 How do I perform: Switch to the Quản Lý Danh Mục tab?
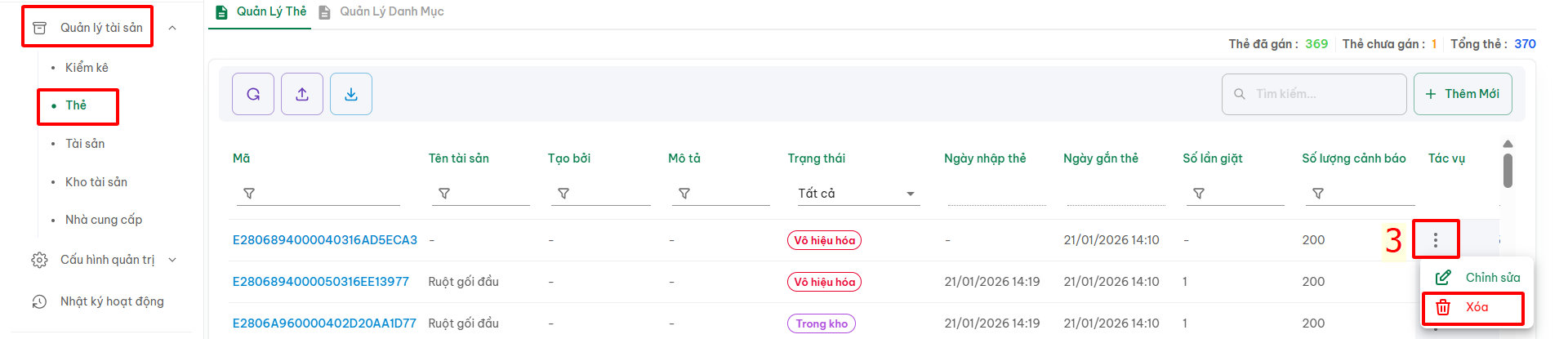391,11
